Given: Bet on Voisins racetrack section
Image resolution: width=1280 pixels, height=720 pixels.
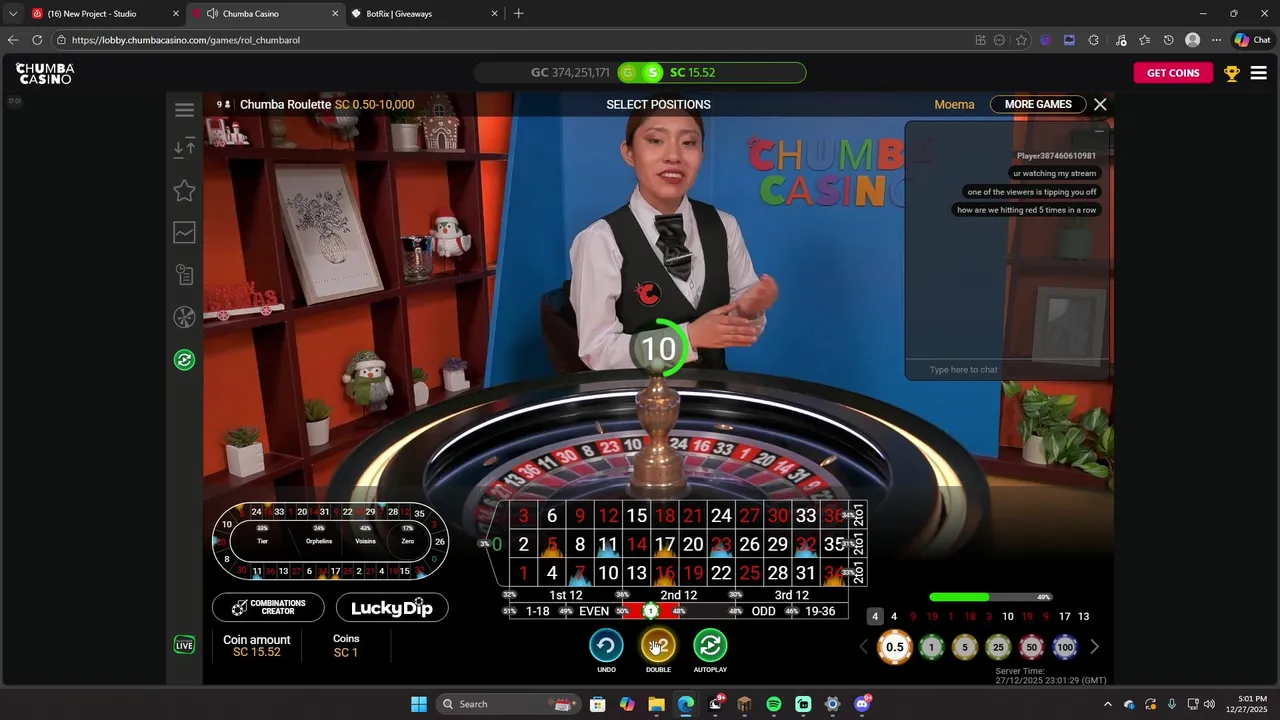Looking at the screenshot, I should [x=365, y=541].
